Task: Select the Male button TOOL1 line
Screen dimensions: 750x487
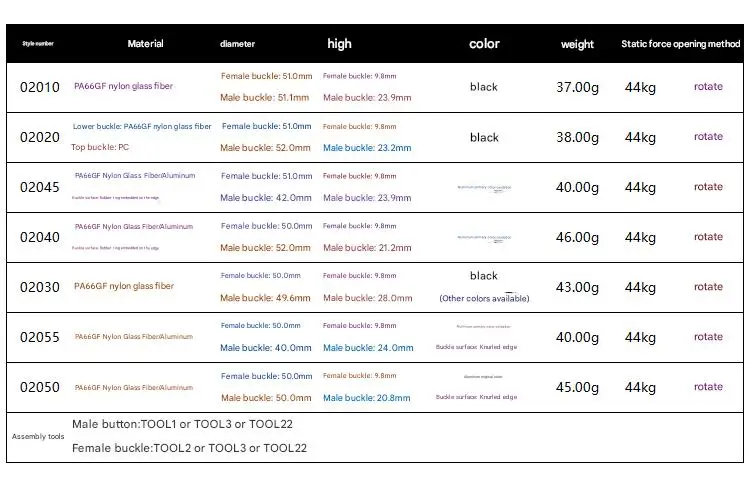Action: coord(182,424)
